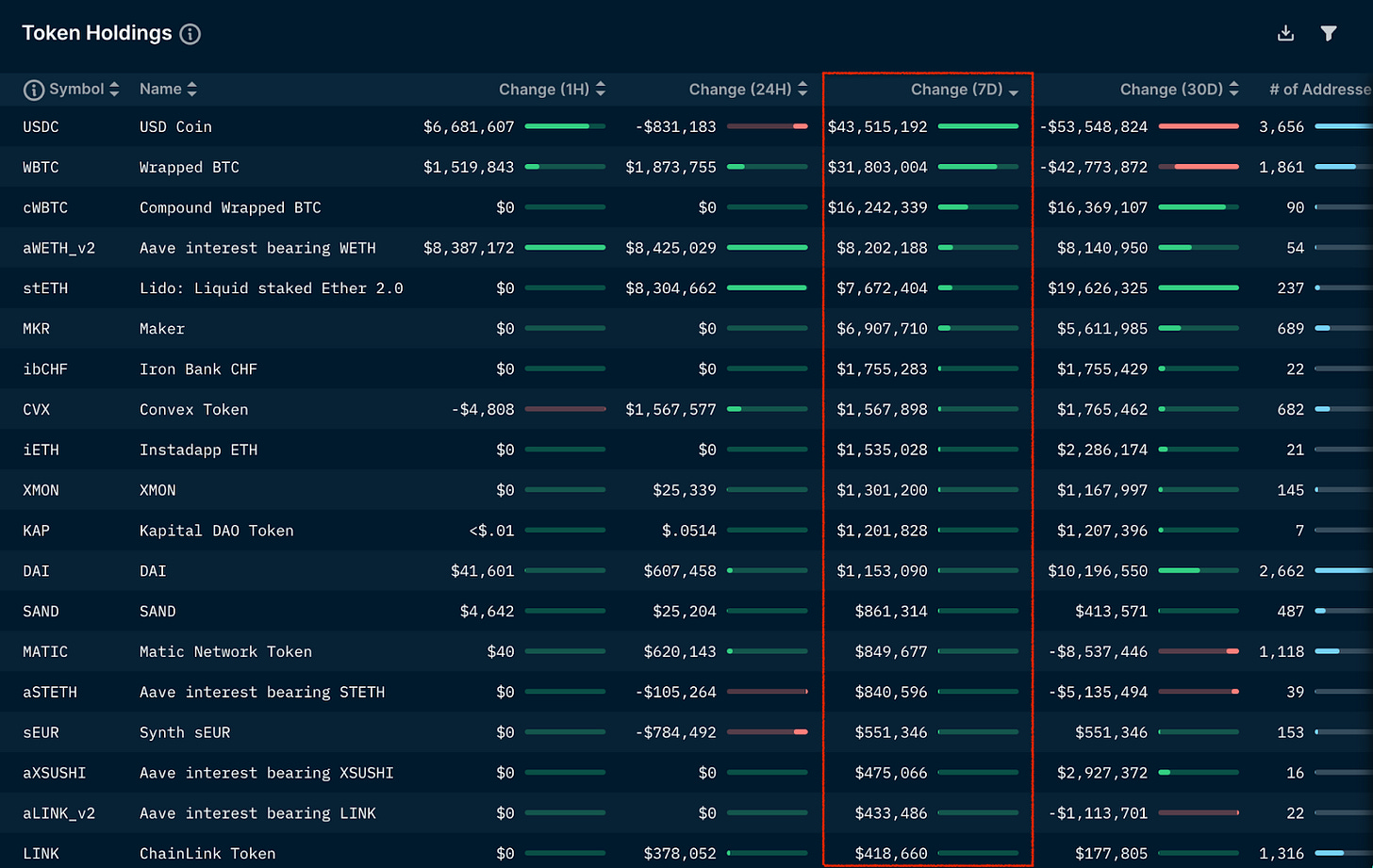Open the ibCHF row symbol
Image resolution: width=1373 pixels, height=868 pixels.
(45, 369)
